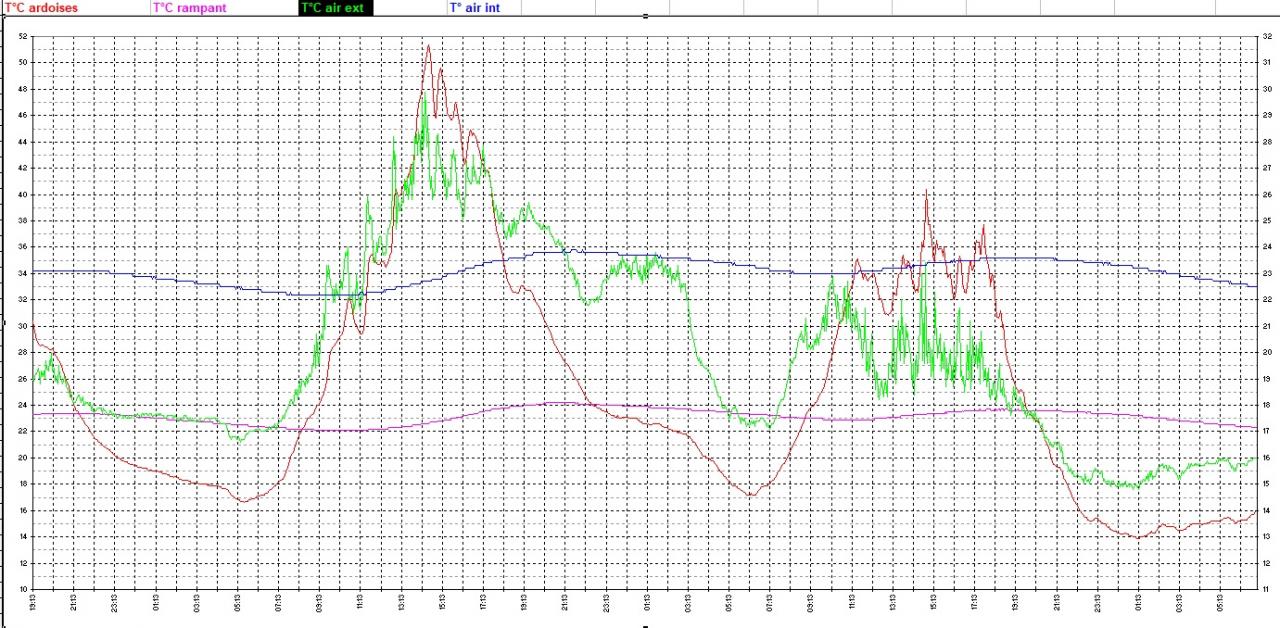This screenshot has height=628, width=1280.
Task: Click value 17 on the right axis
Action: pos(1266,432)
